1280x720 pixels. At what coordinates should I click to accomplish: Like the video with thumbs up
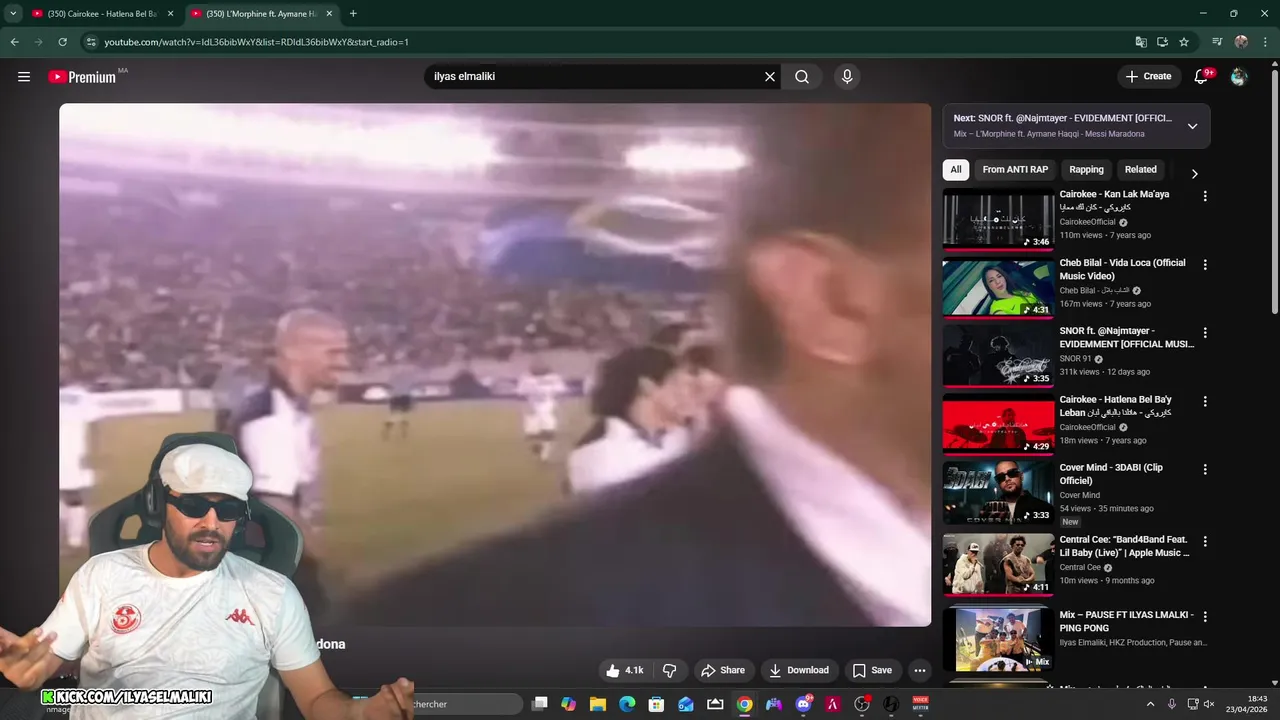625,670
